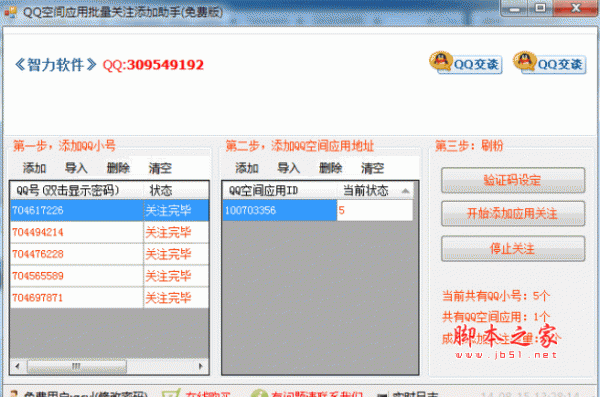
Task: Minimize the application window
Action: [x=514, y=8]
